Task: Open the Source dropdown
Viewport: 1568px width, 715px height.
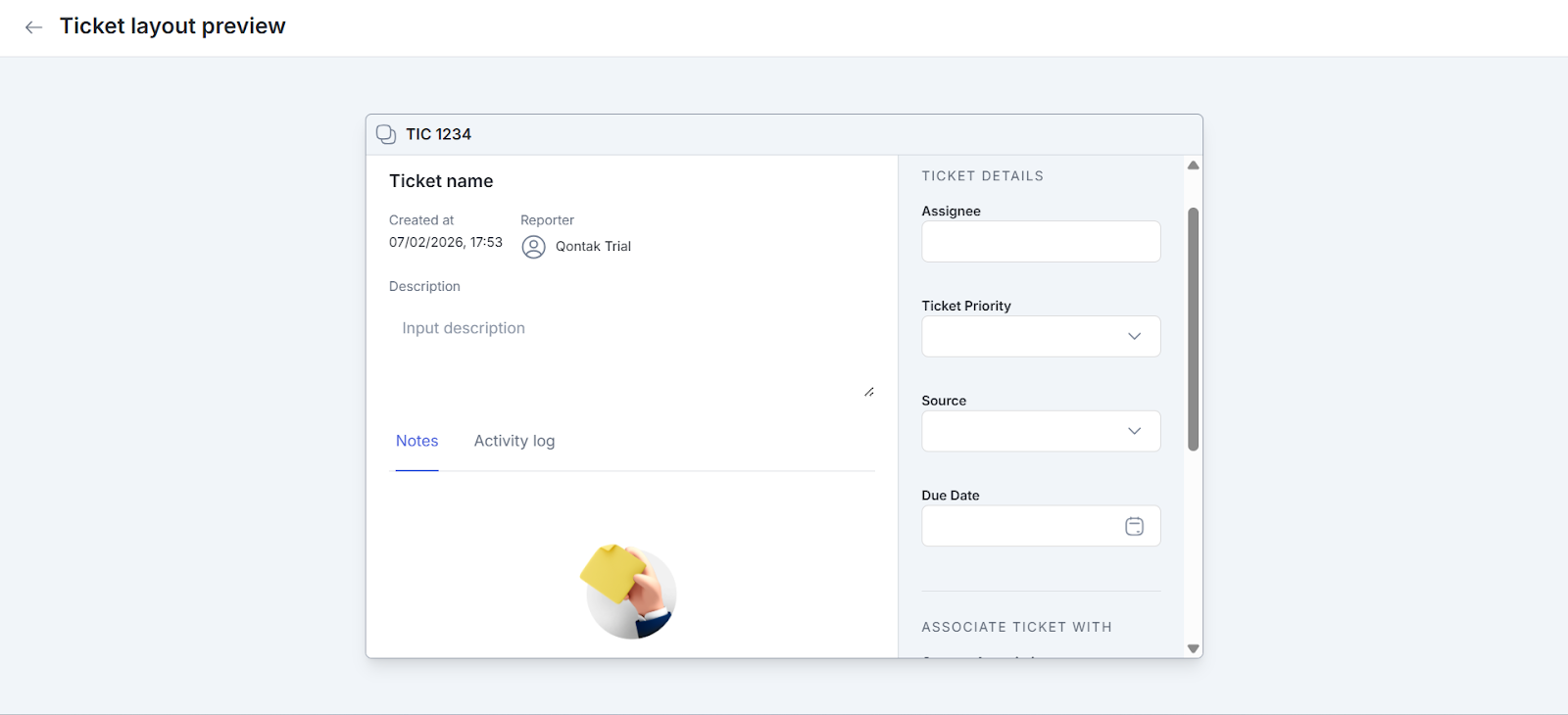Action: click(1025, 431)
